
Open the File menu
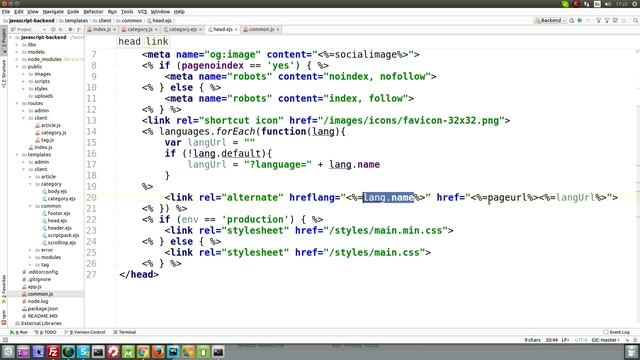click(6, 12)
